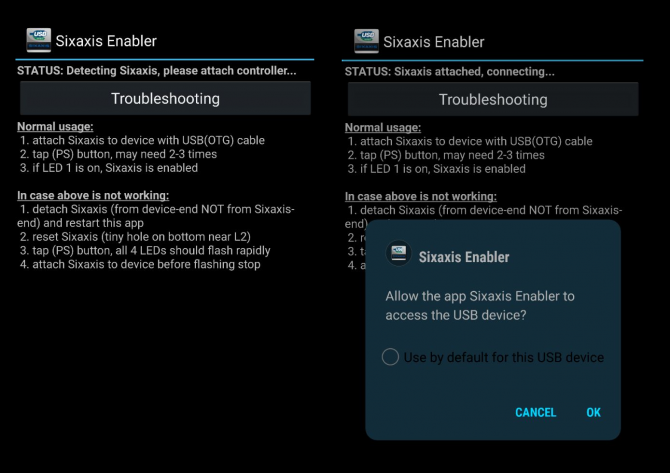The image size is (670, 473).
Task: Click the 'Sixaxis Enabler' title in left screen
Action: [x=106, y=41]
